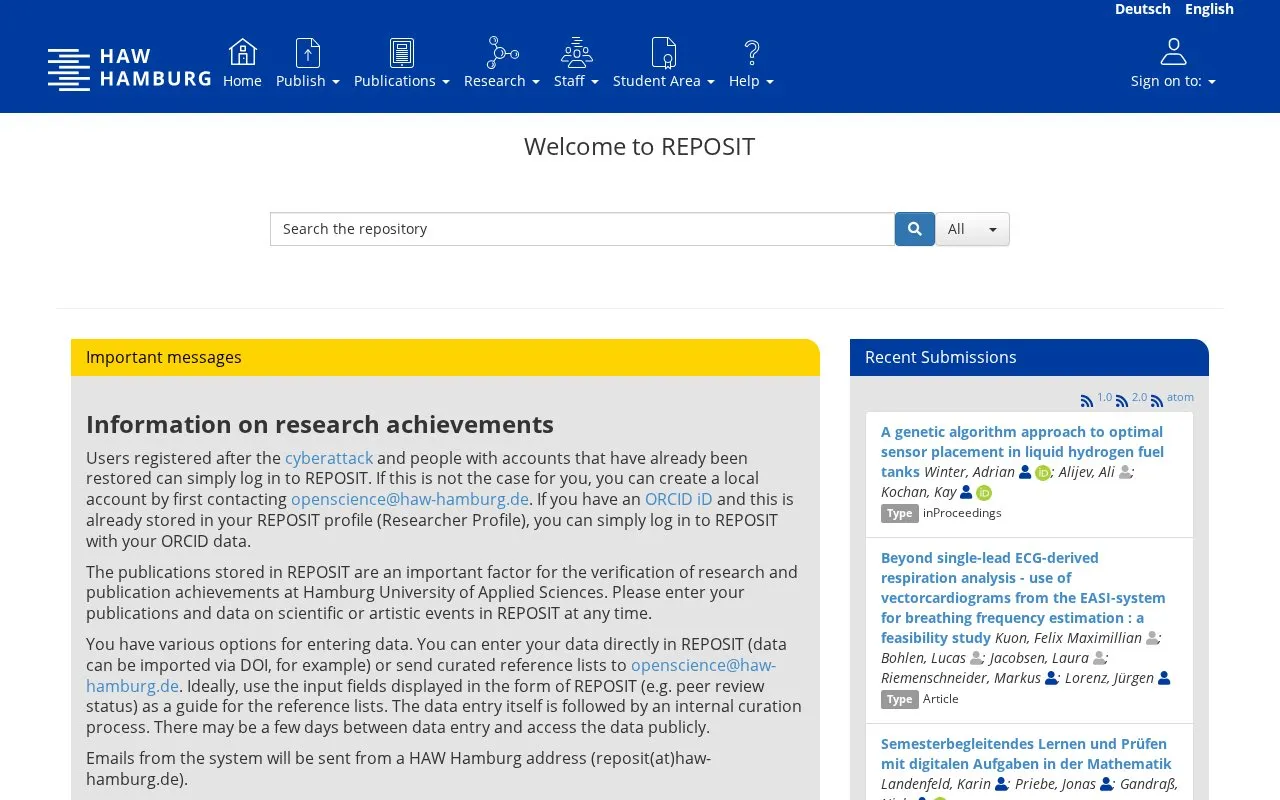Click the gray person icon after Bohlen, Lucas
This screenshot has height=800, width=1280.
pyautogui.click(x=976, y=658)
